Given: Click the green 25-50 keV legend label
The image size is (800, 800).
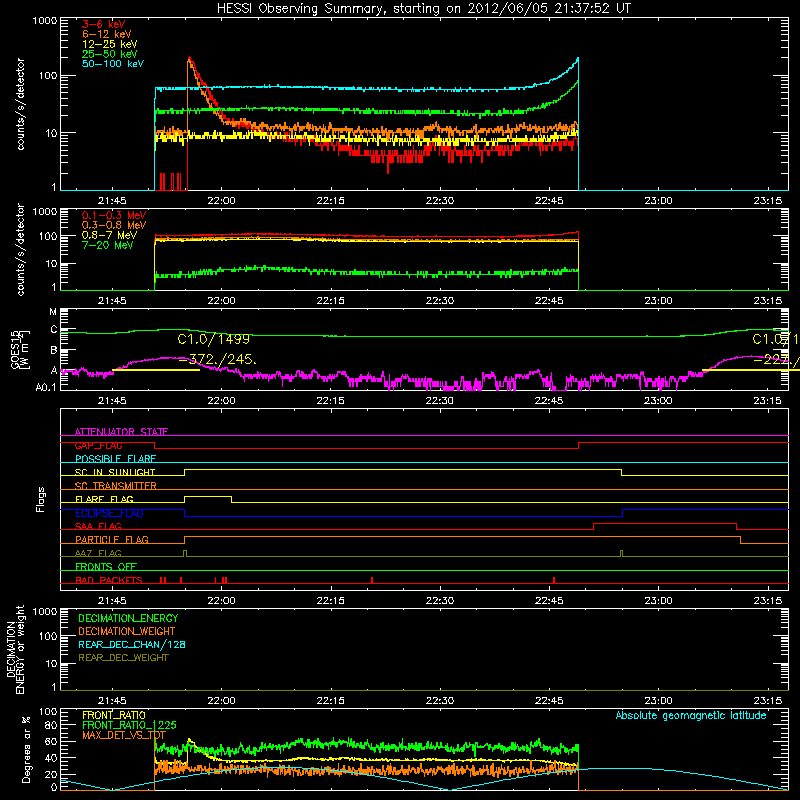Looking at the screenshot, I should click(110, 54).
